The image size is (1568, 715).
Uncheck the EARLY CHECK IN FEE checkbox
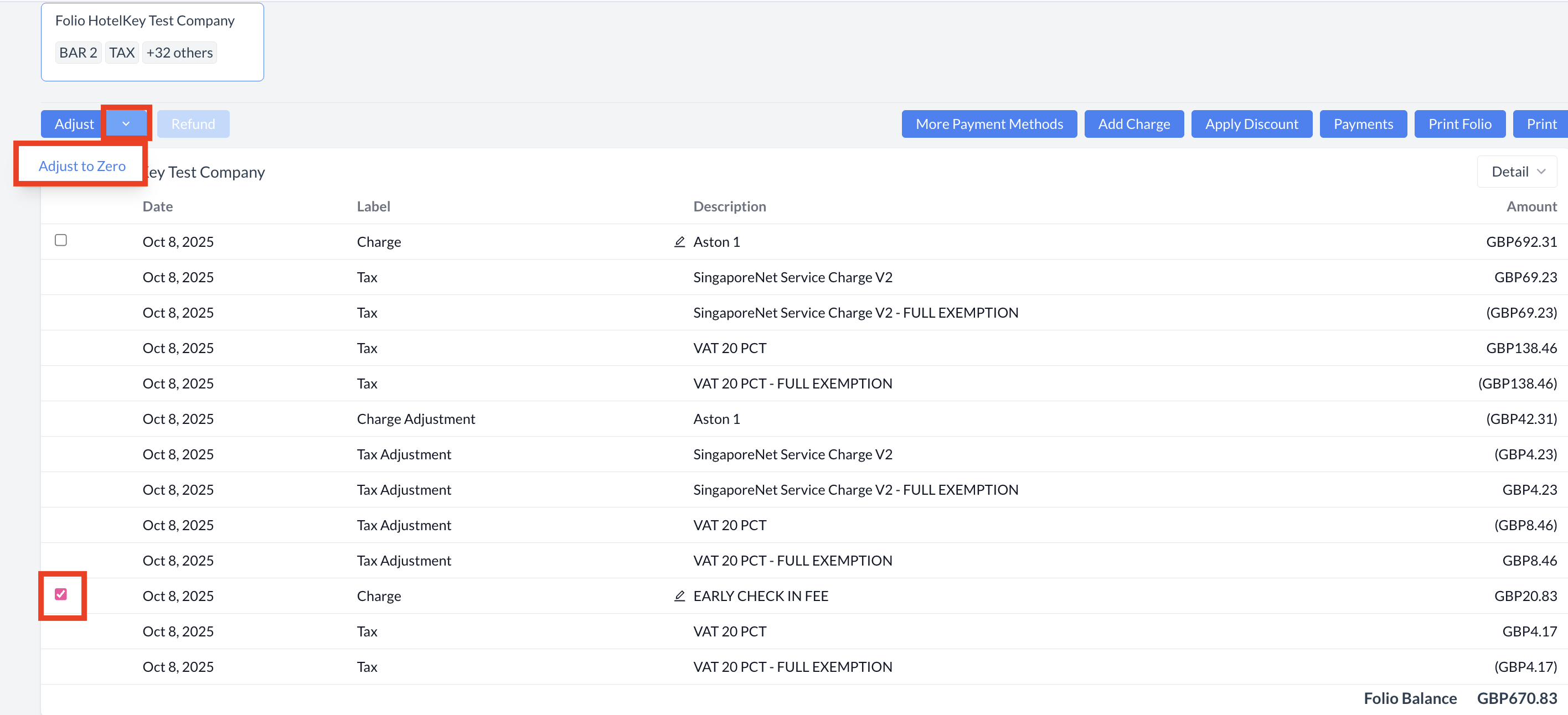click(x=61, y=594)
